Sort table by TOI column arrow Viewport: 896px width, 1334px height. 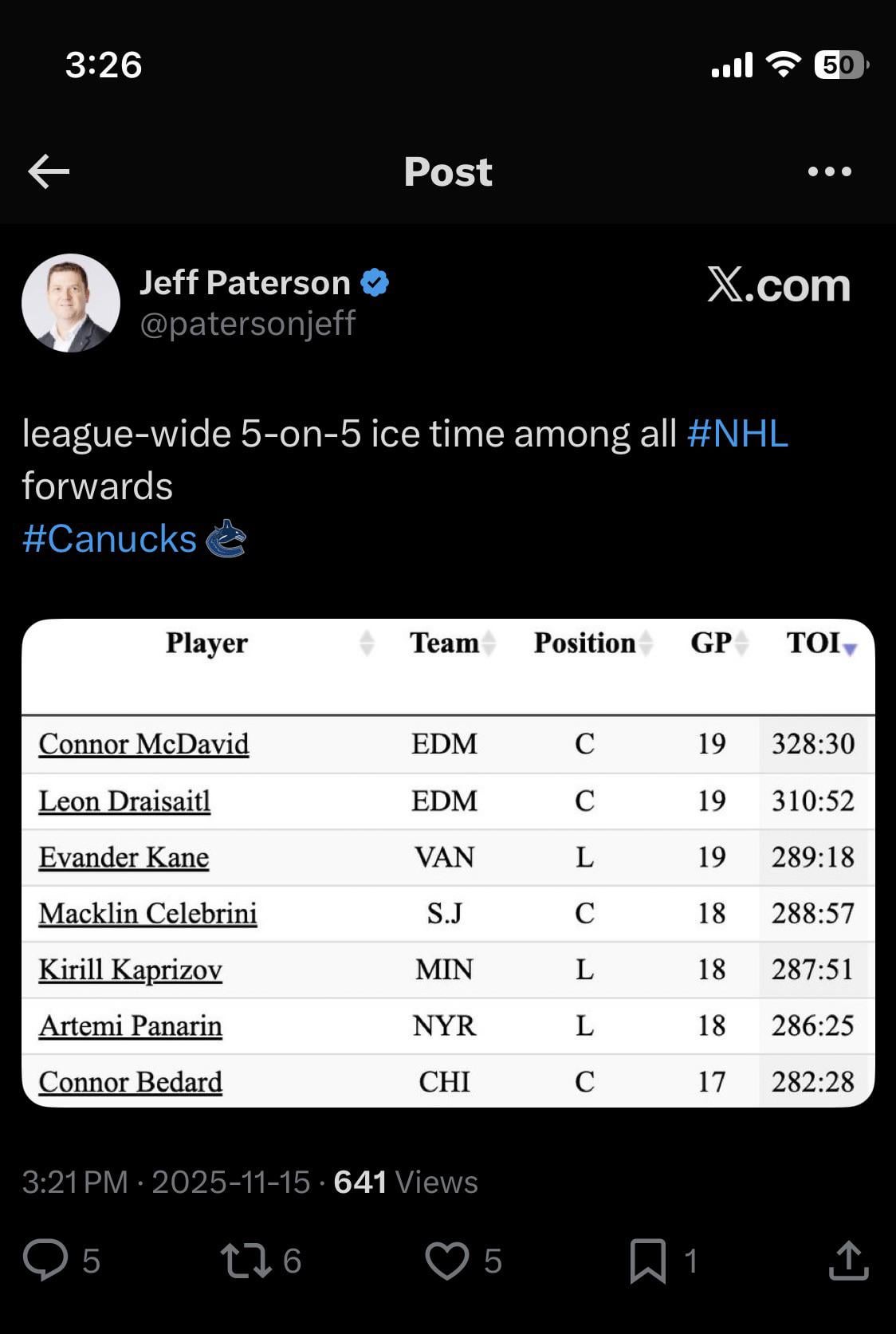[x=850, y=648]
